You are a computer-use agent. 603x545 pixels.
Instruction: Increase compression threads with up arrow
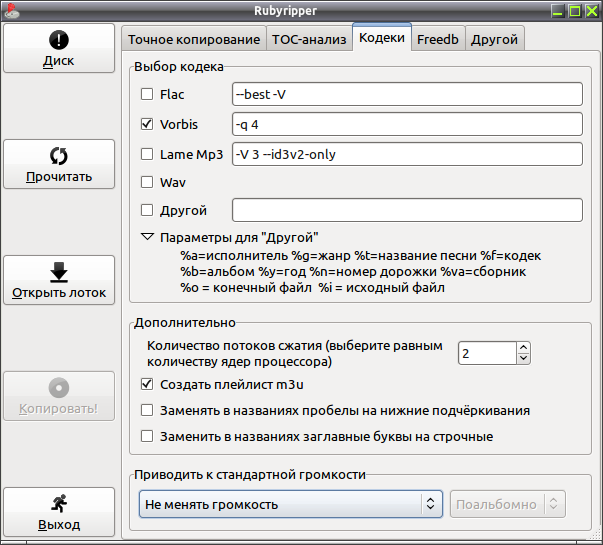[x=523, y=347]
